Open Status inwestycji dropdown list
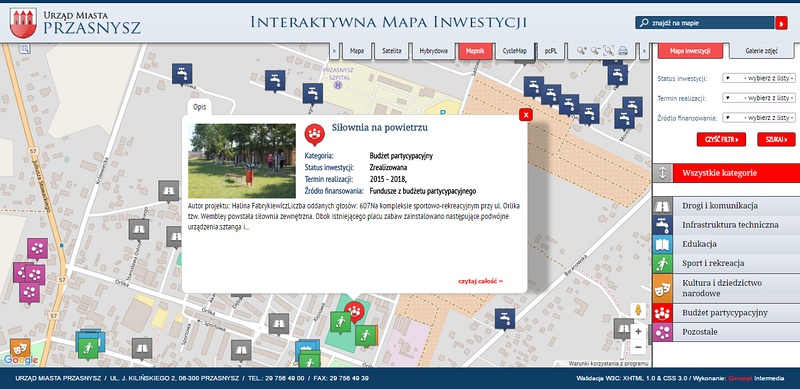The width and height of the screenshot is (800, 389). pos(759,78)
